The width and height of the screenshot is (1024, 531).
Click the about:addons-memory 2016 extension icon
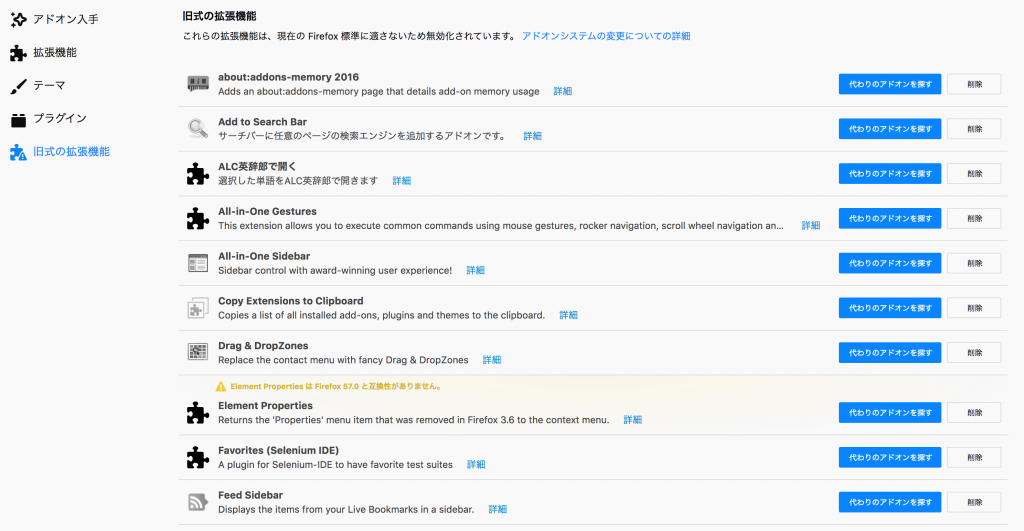pos(197,84)
